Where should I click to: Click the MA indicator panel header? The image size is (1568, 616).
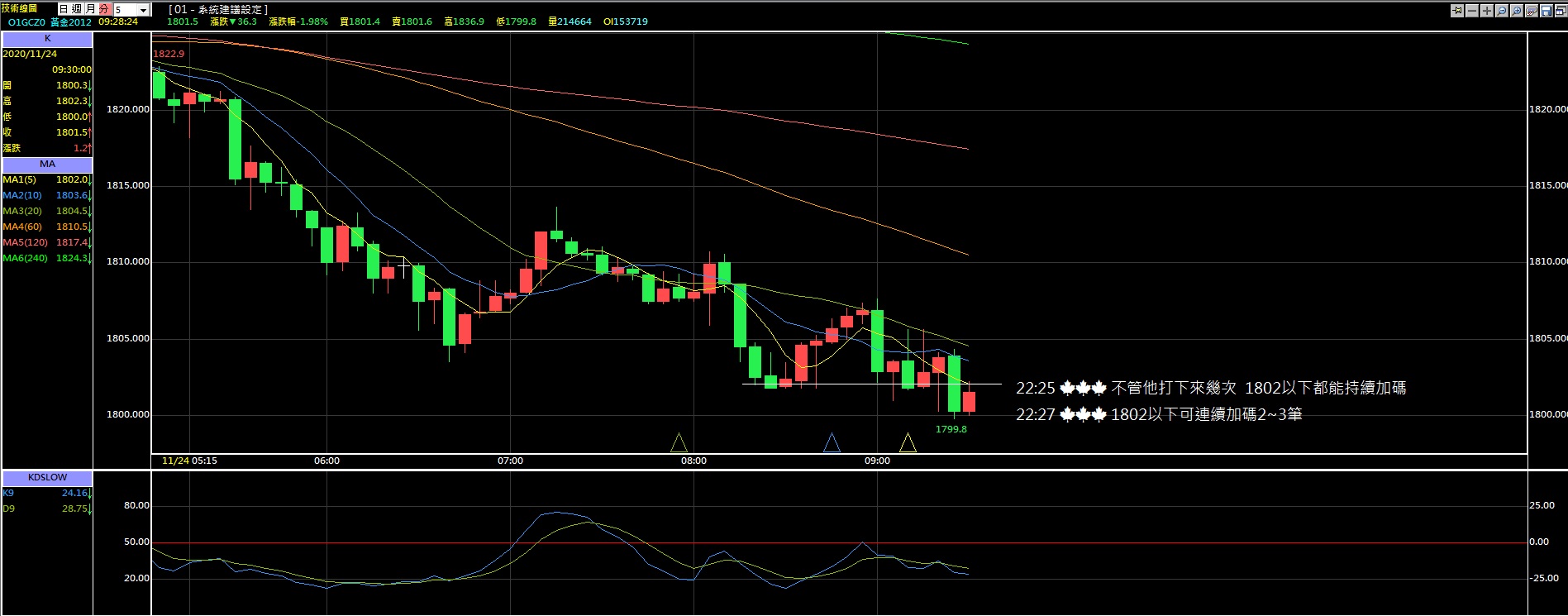47,164
